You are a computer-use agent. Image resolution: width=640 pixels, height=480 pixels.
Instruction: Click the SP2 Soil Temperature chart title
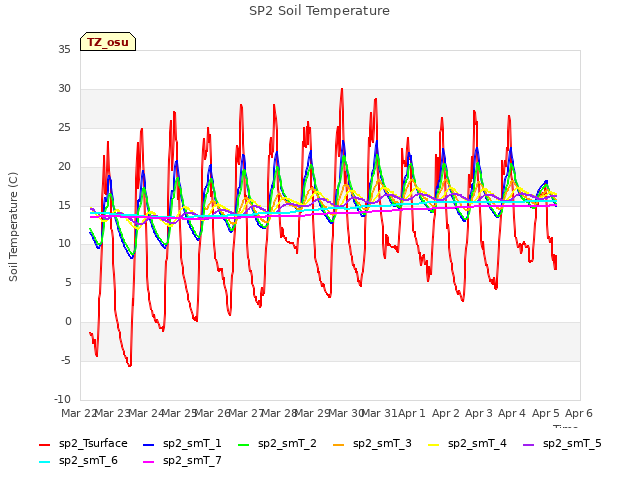(x=319, y=11)
